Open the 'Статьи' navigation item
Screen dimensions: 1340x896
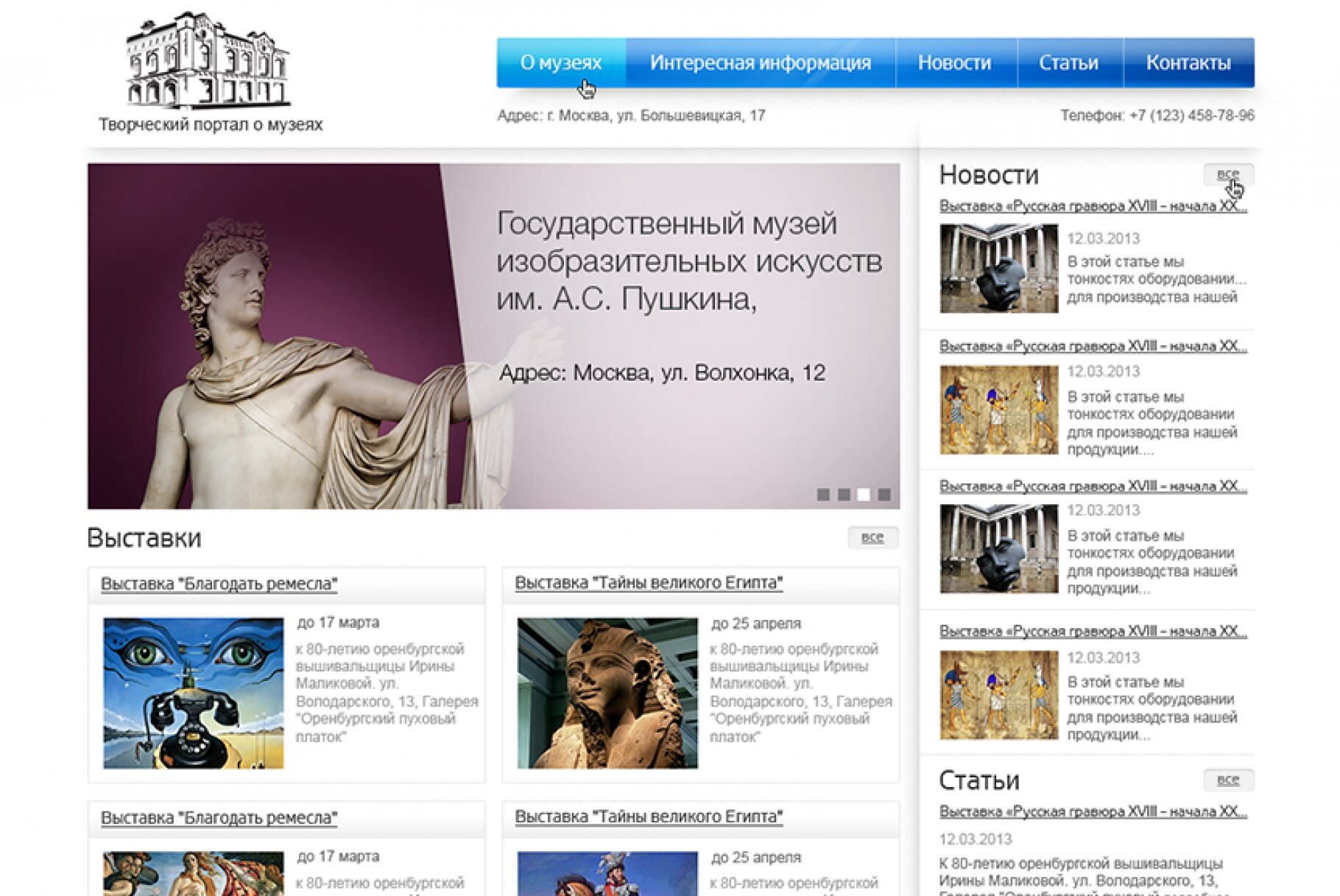point(1069,63)
